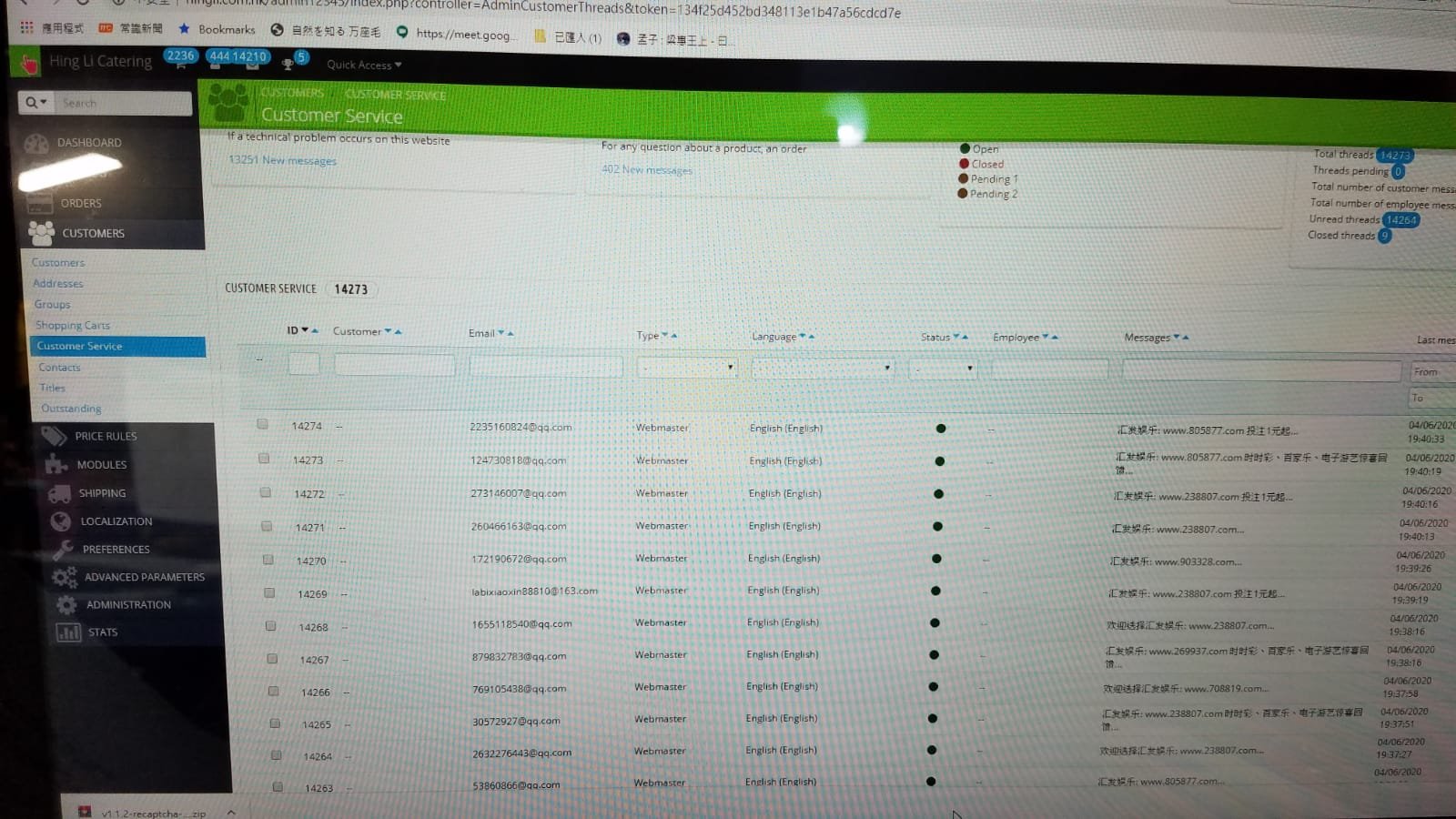Open the downloaded recaptcha zip file
The image size is (1456, 819).
pyautogui.click(x=142, y=813)
